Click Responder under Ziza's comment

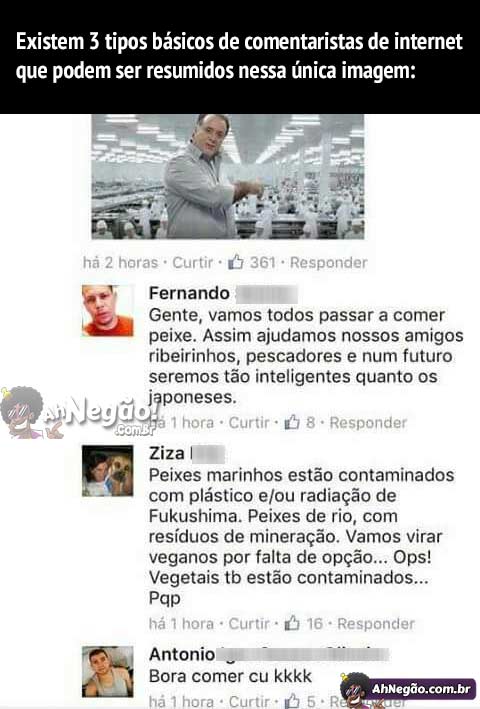tap(376, 624)
